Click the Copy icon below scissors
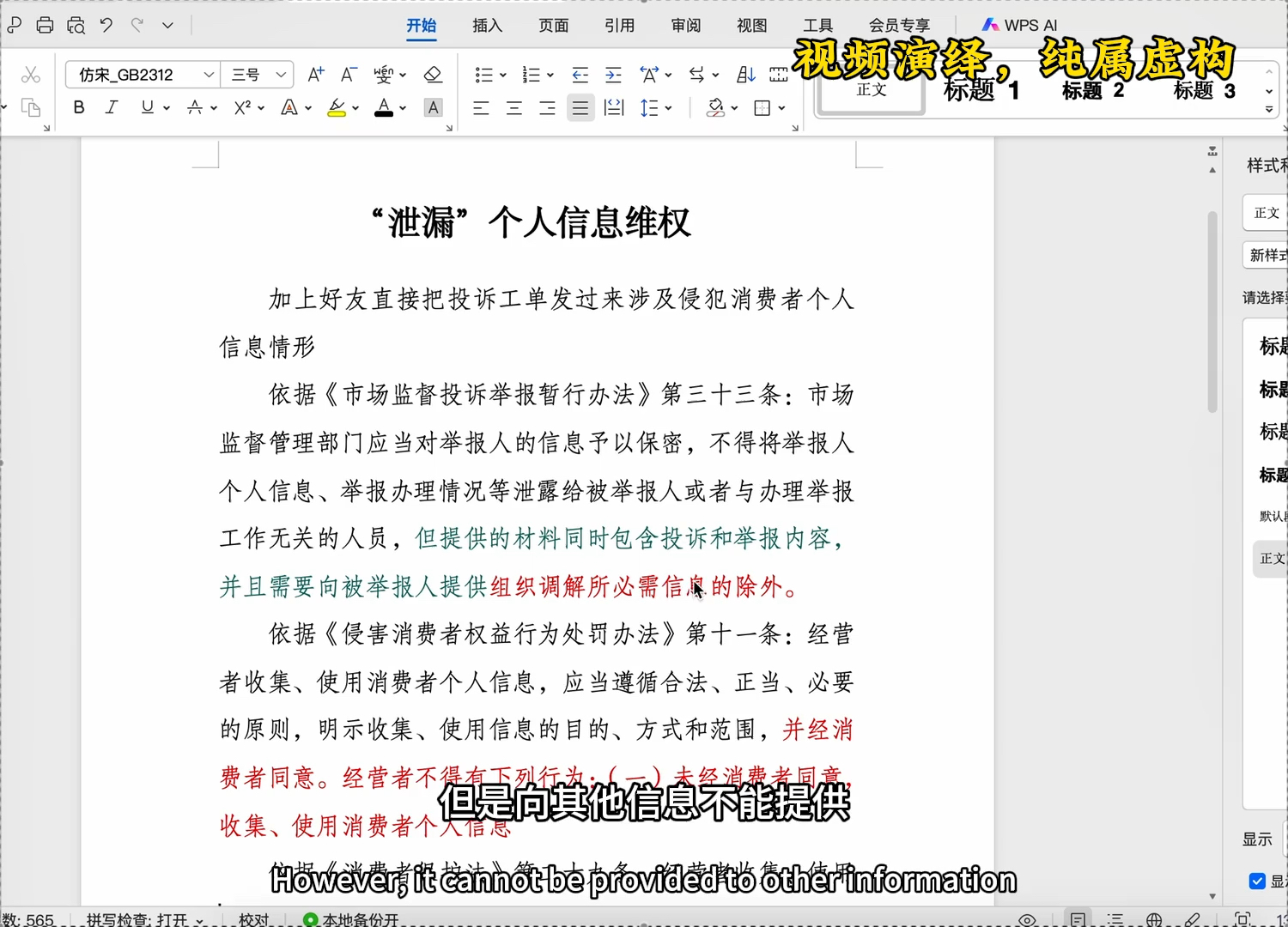 click(31, 107)
